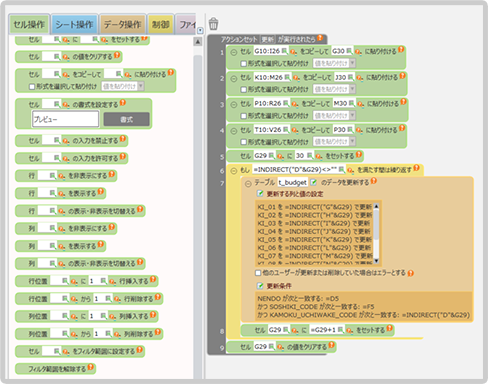The width and height of the screenshot is (488, 384).
Task: Switch to the データ操作 tab
Action: (123, 24)
